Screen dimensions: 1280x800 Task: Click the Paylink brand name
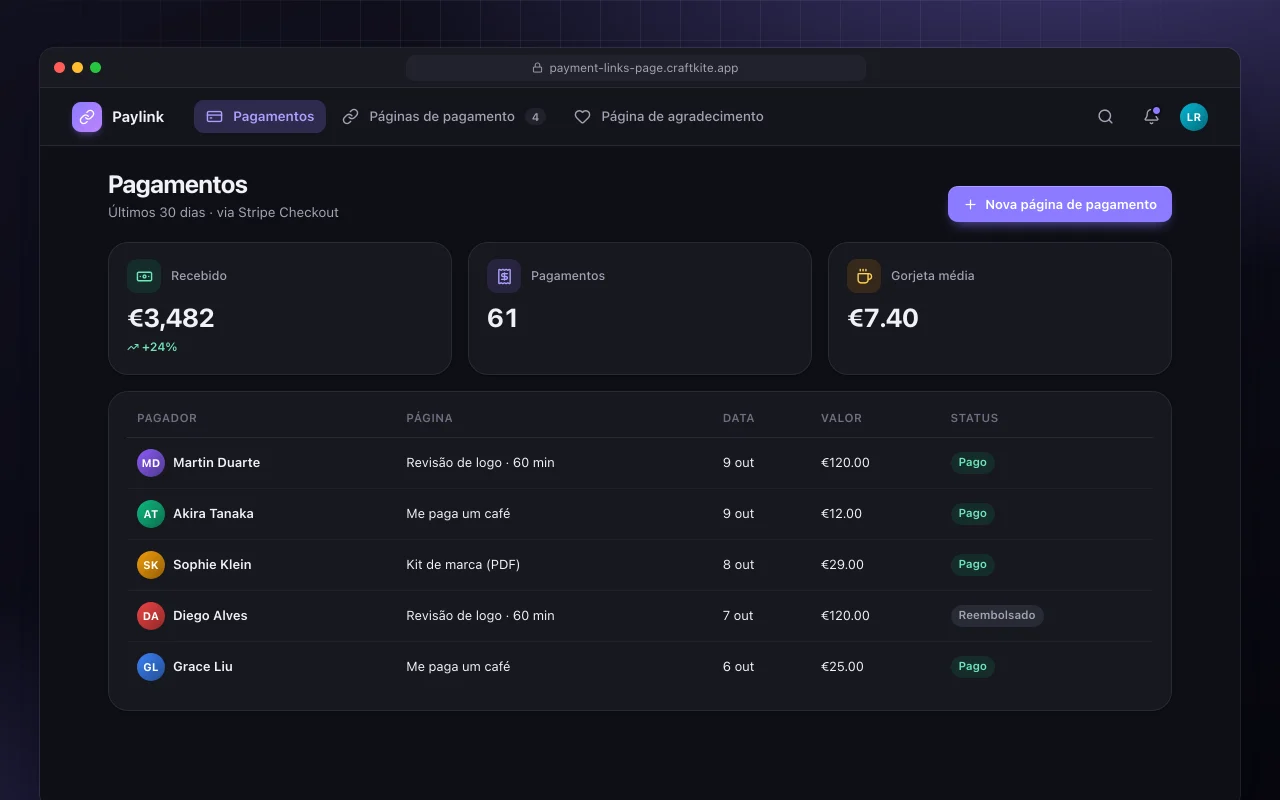(138, 117)
